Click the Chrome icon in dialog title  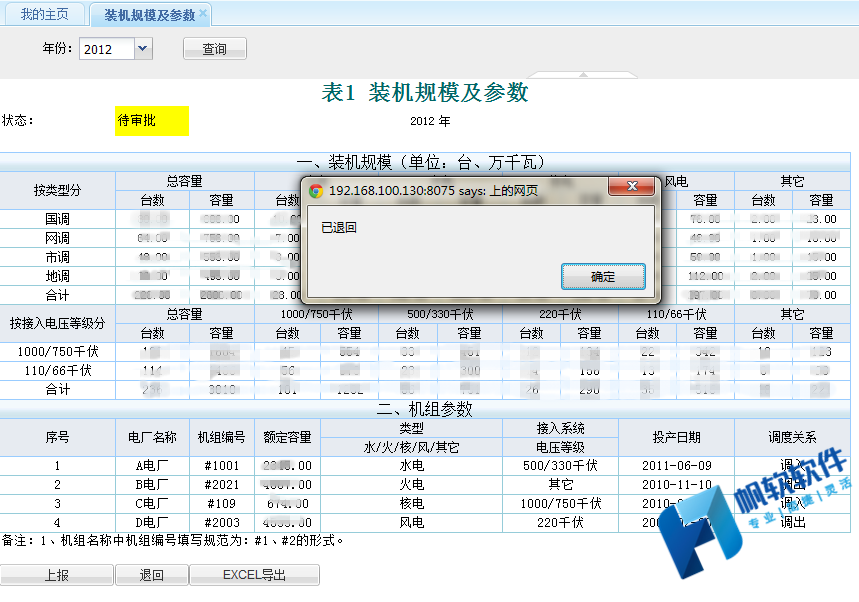[316, 191]
